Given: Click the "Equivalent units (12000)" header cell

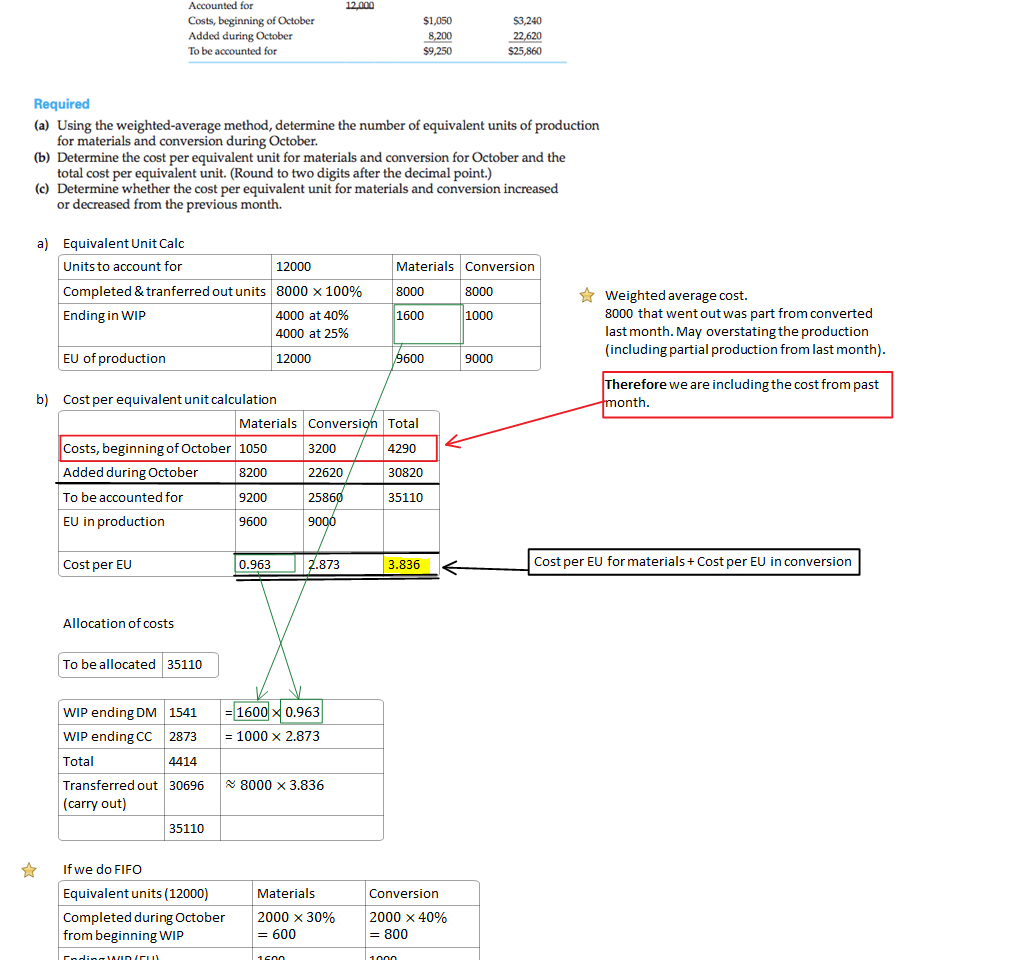Looking at the screenshot, I should coord(156,894).
